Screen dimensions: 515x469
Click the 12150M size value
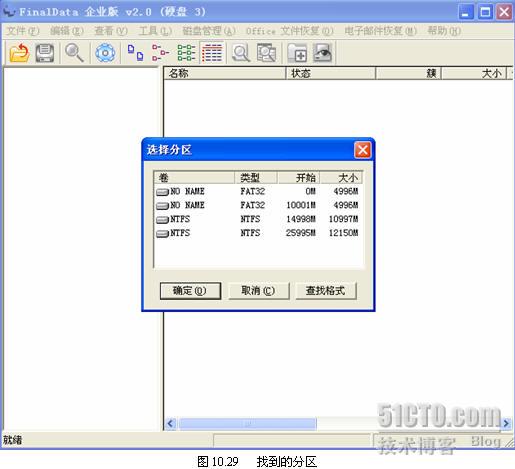click(x=343, y=233)
